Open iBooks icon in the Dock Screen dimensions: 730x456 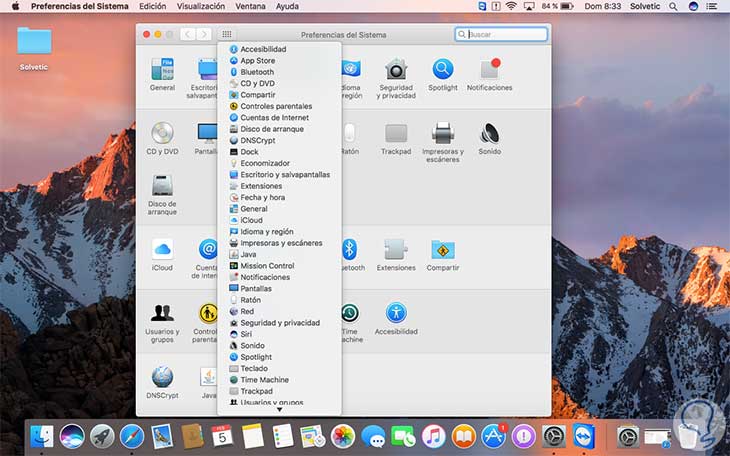pyautogui.click(x=463, y=436)
